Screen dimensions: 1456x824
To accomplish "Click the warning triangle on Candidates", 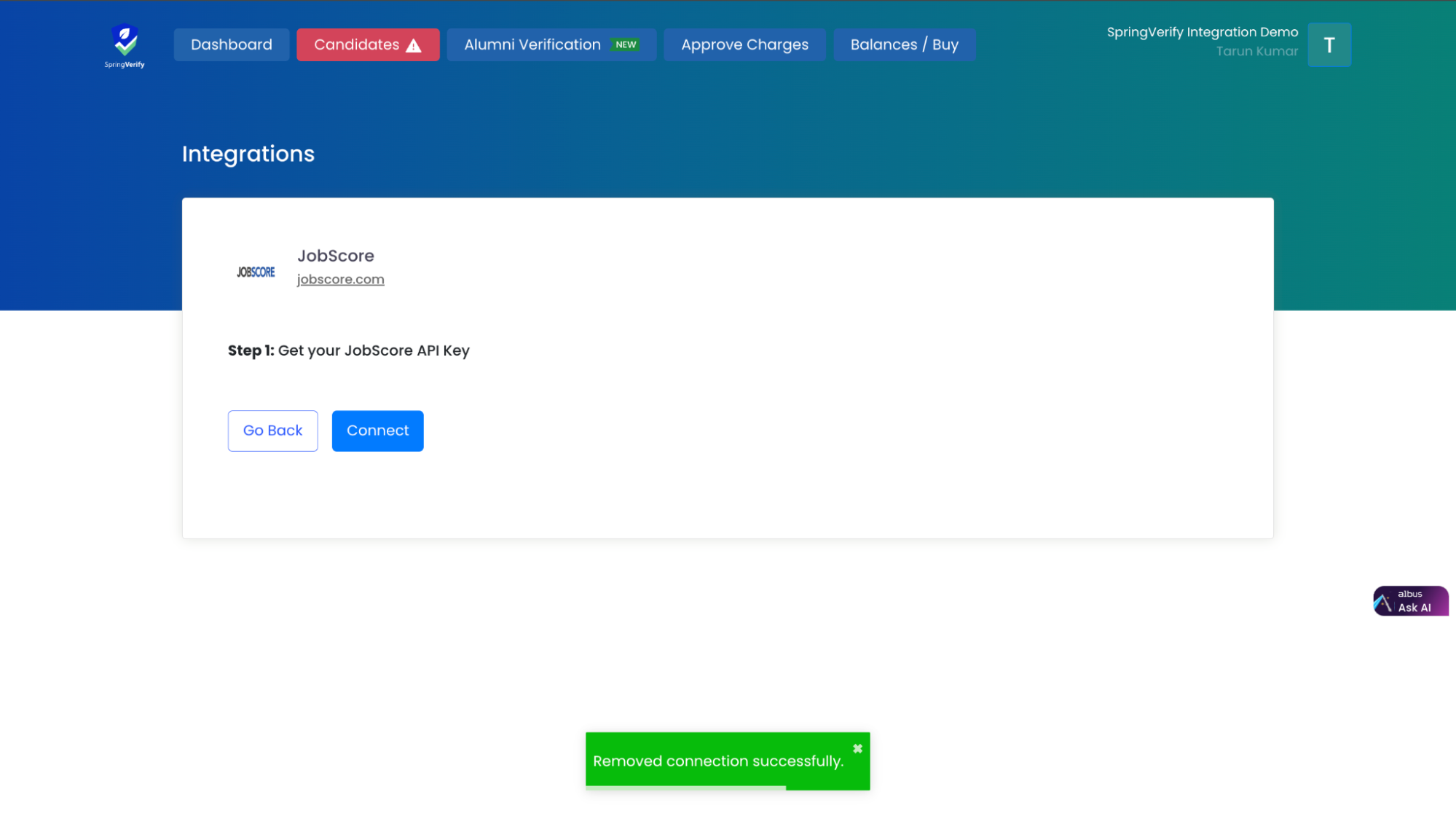I will coord(414,45).
